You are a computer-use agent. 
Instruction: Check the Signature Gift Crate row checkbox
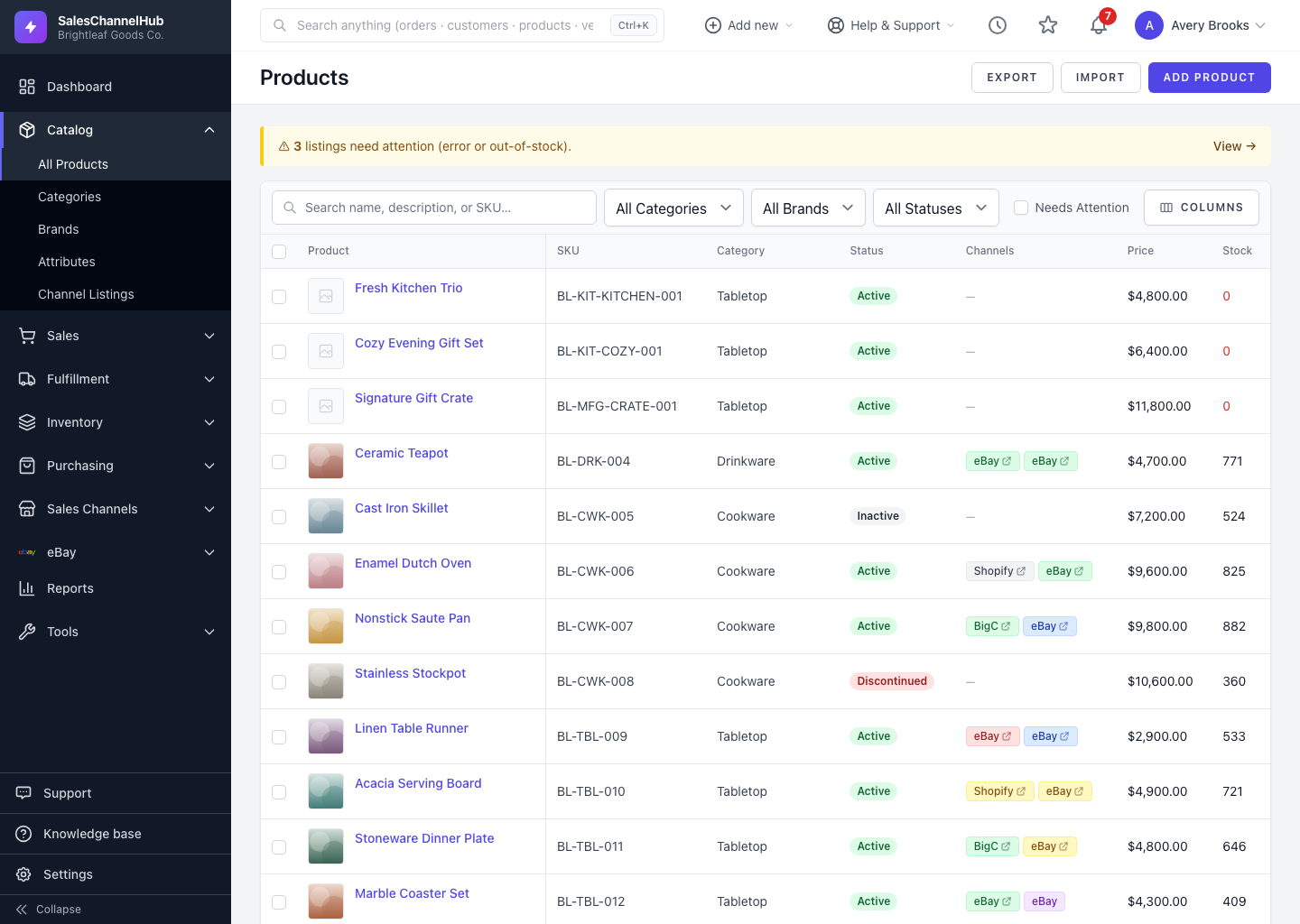[279, 407]
